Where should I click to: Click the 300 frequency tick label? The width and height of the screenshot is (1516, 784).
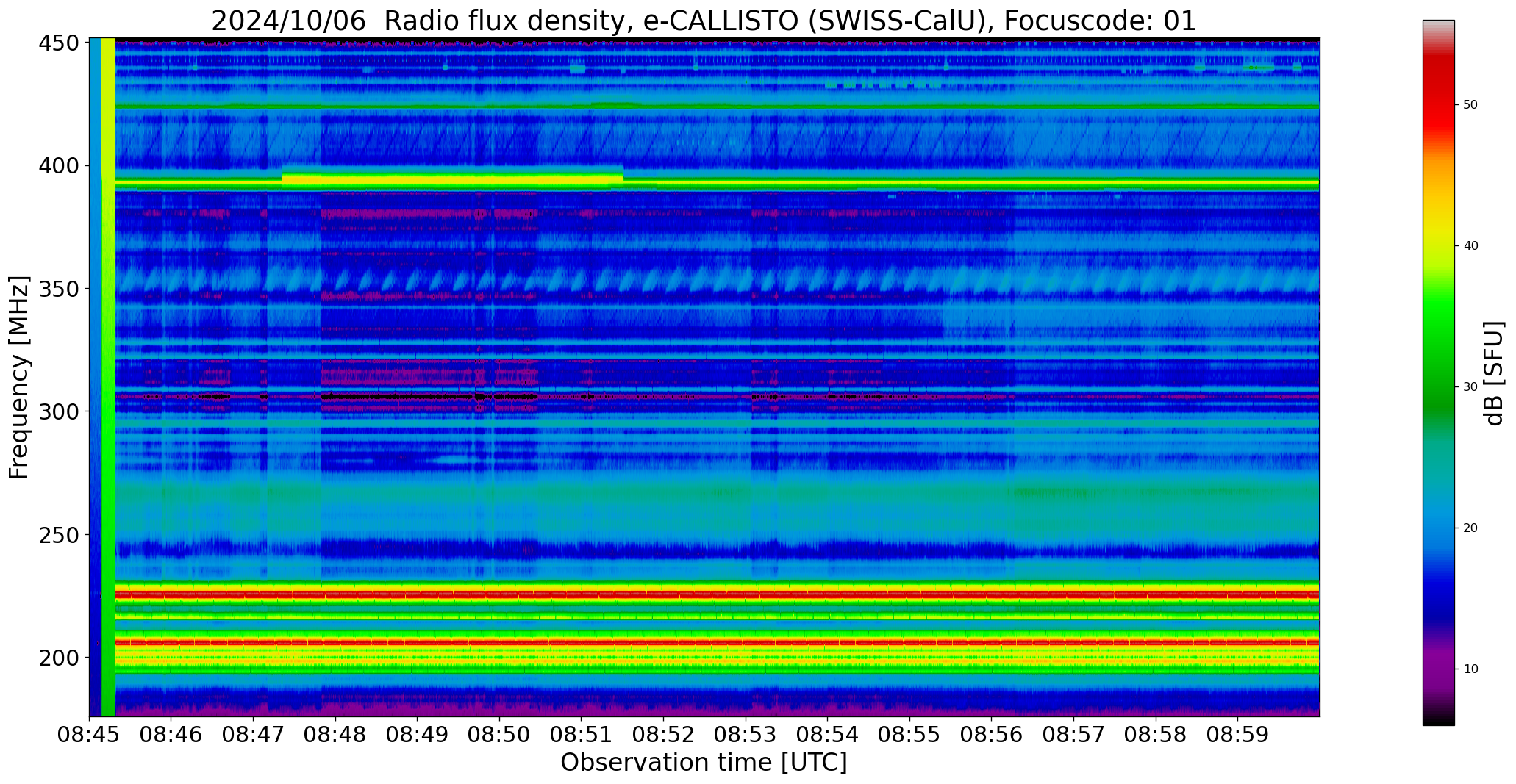[x=59, y=411]
